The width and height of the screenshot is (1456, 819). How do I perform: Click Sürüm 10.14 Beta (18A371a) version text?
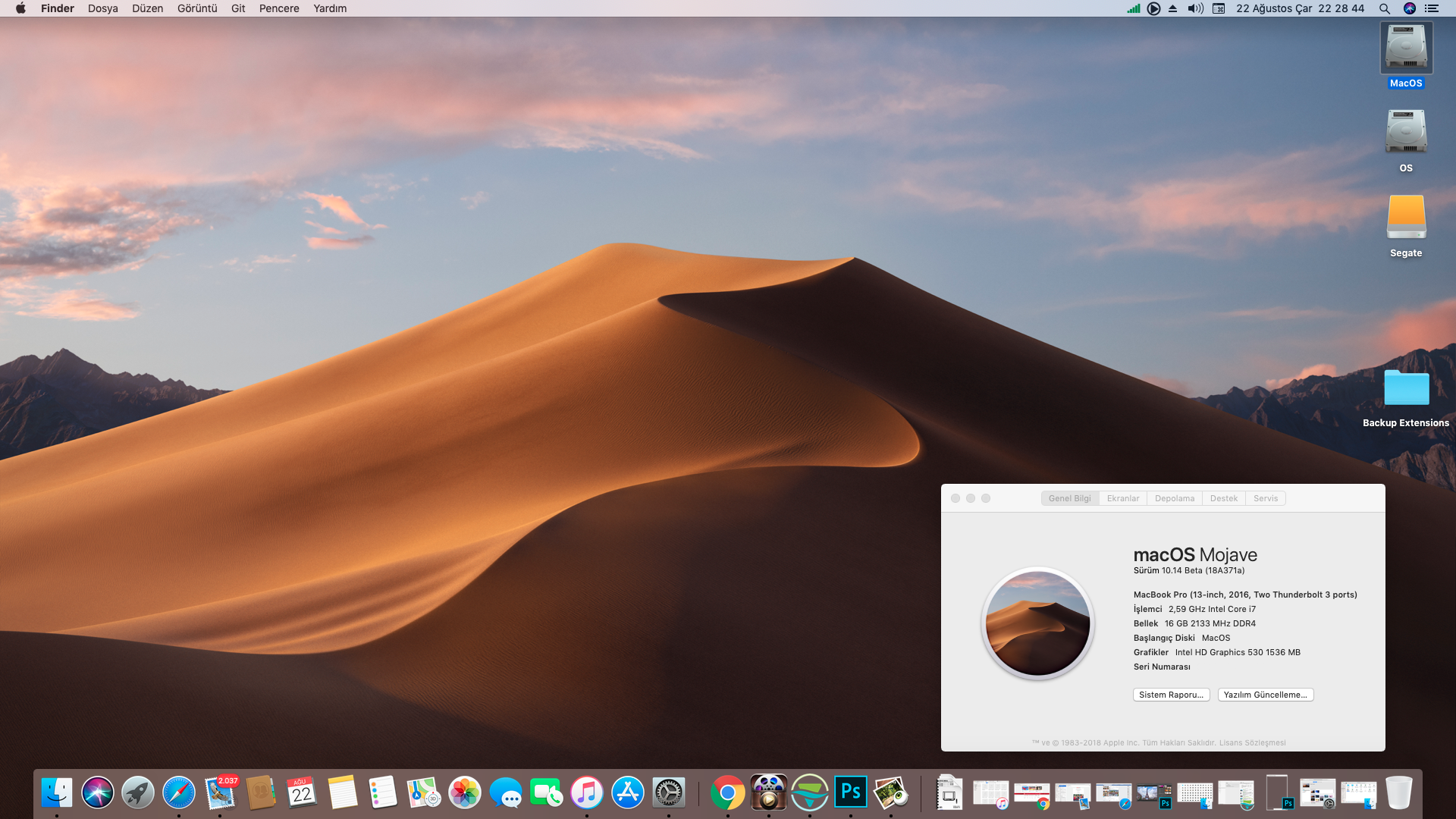(1189, 570)
